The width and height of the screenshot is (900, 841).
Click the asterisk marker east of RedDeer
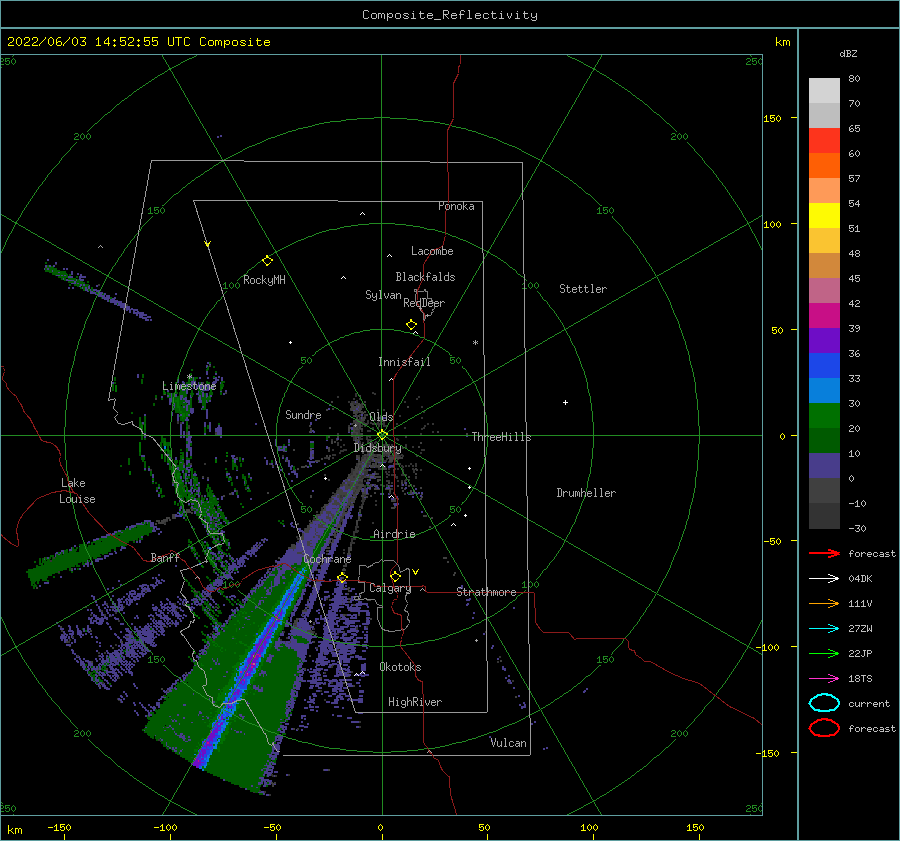(x=475, y=343)
